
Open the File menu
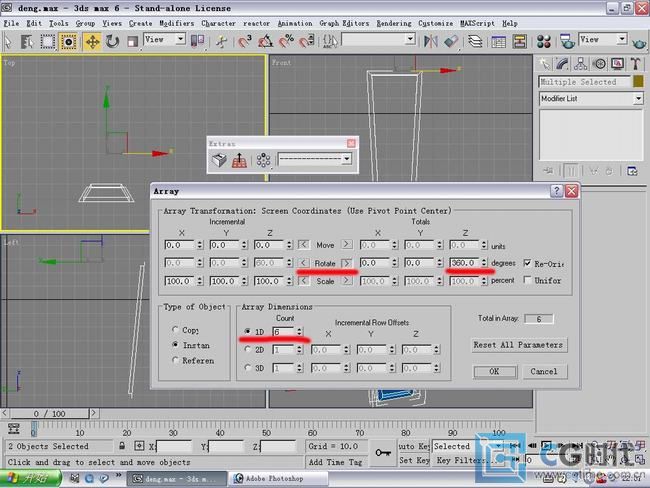11,24
